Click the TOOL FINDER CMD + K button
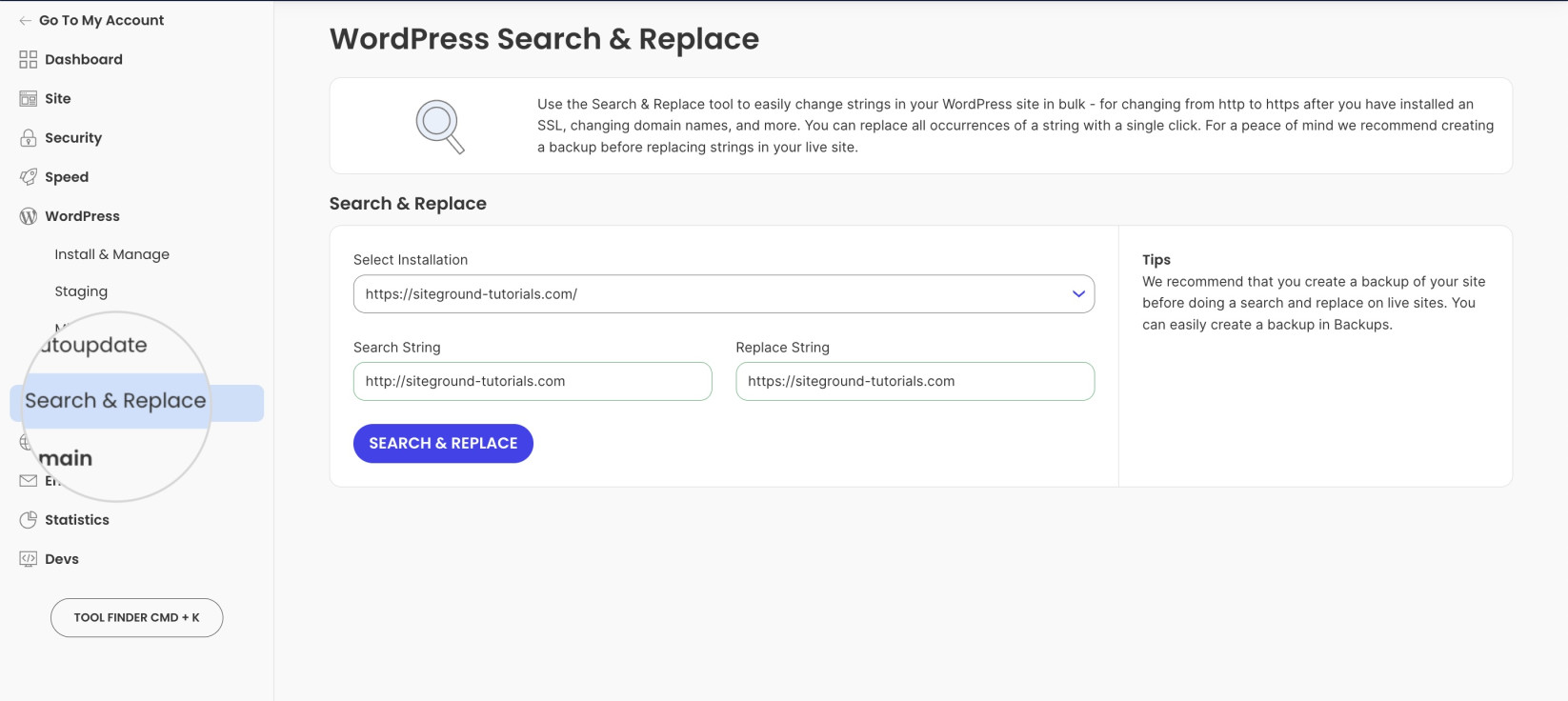1568x701 pixels. (136, 617)
